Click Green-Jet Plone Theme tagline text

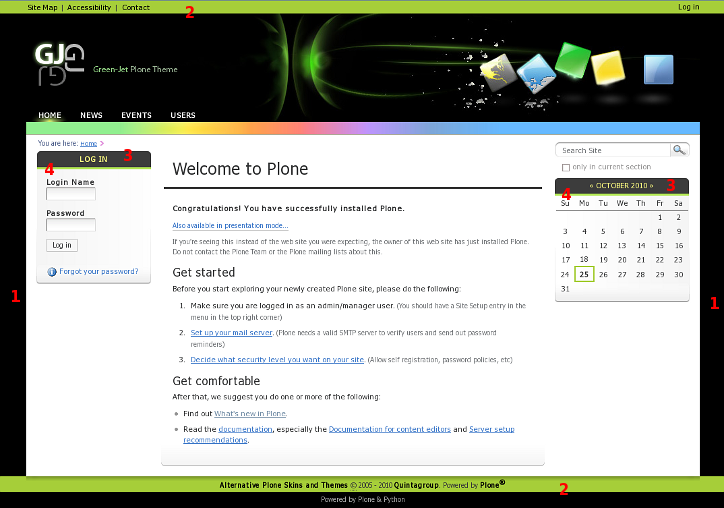pos(135,69)
